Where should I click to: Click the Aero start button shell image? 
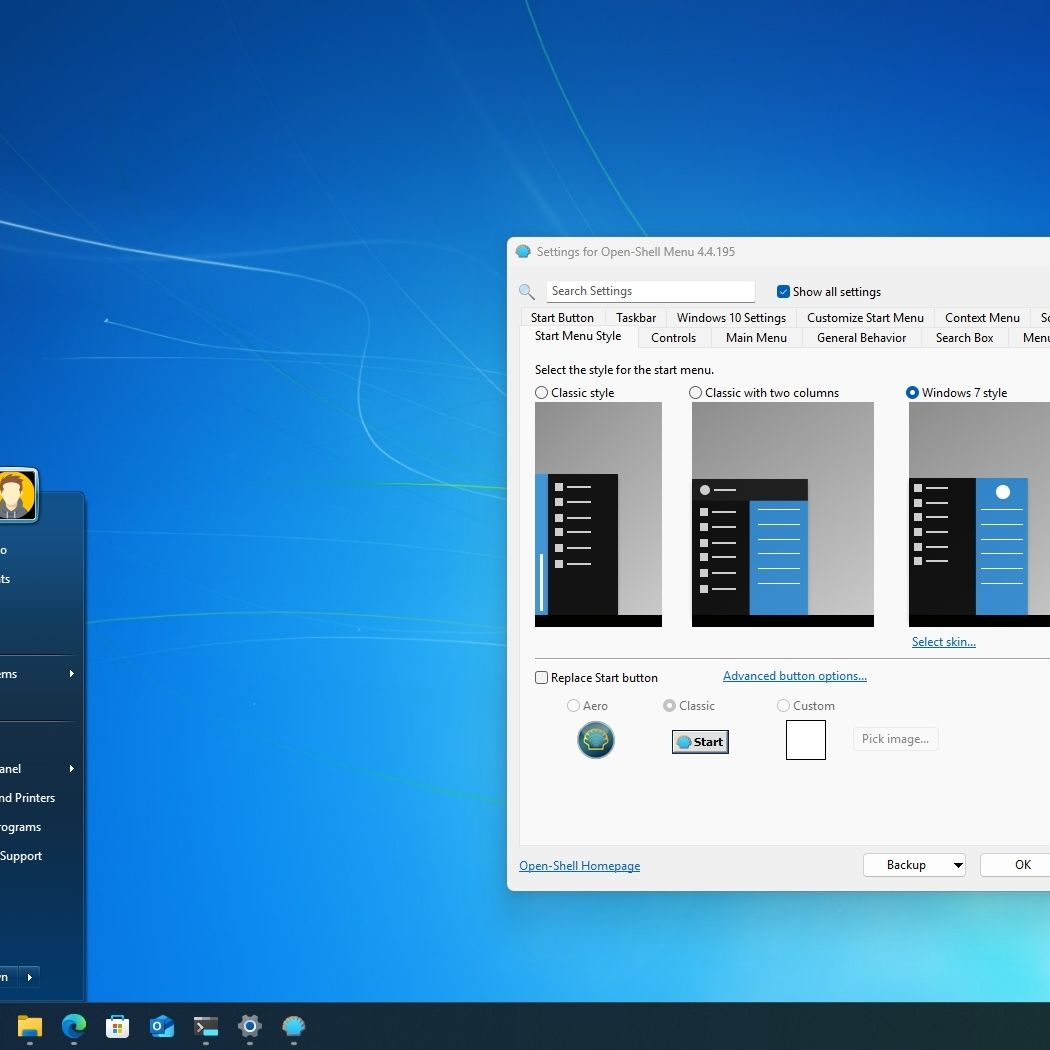click(596, 740)
